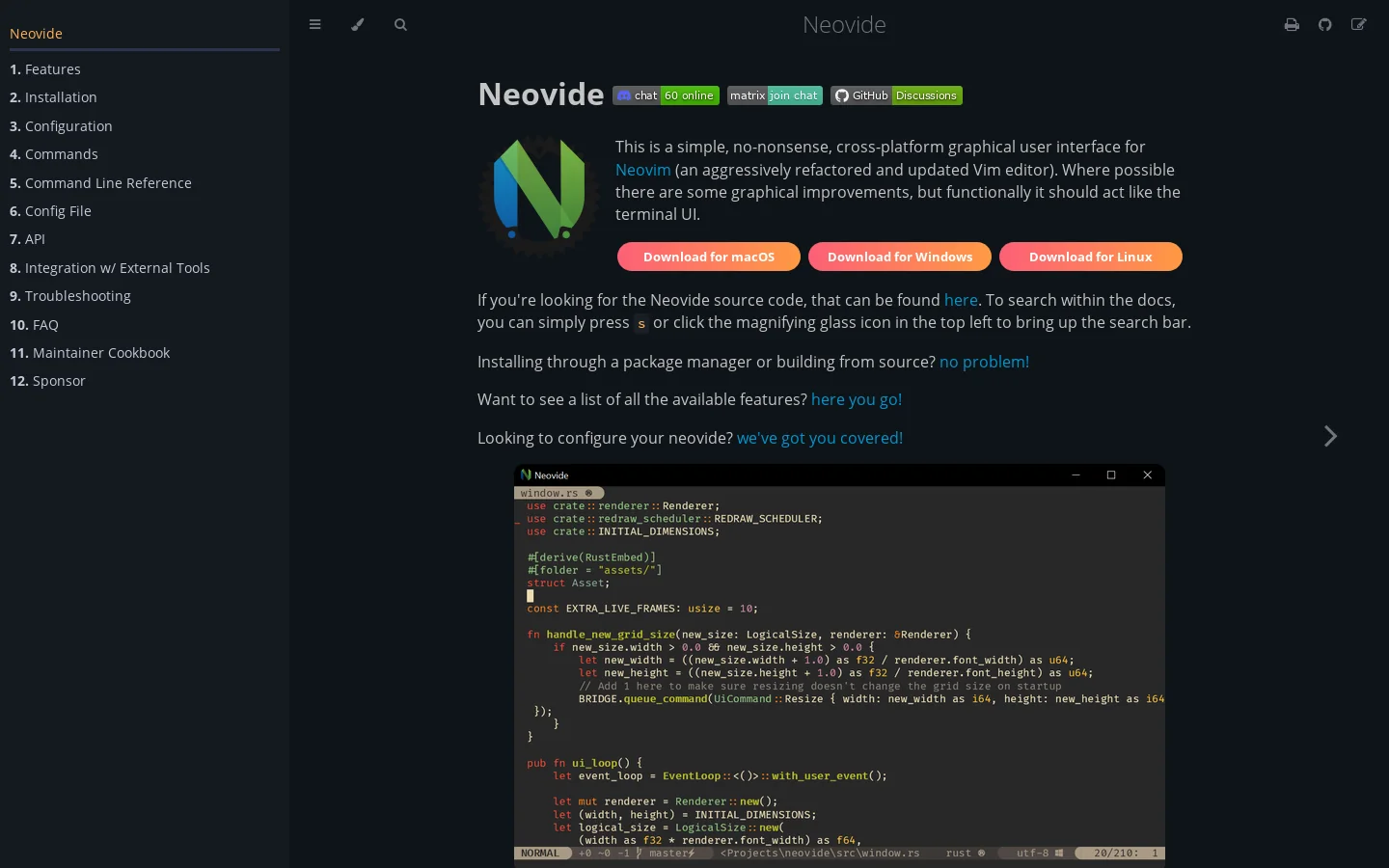
Task: Click Download for macOS button
Action: 709,257
